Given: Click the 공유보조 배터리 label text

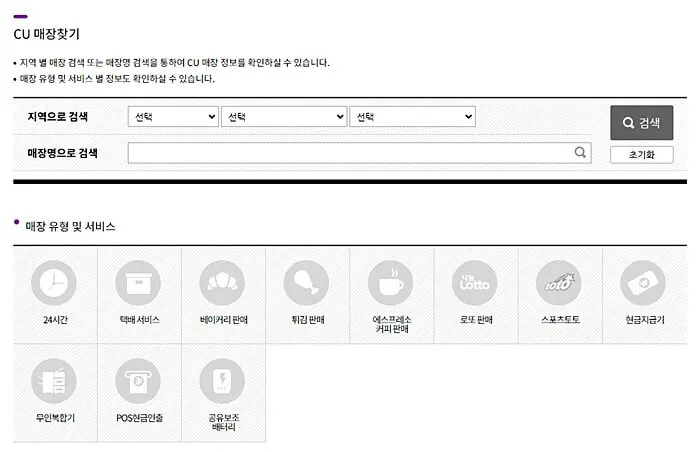Looking at the screenshot, I should [224, 423].
